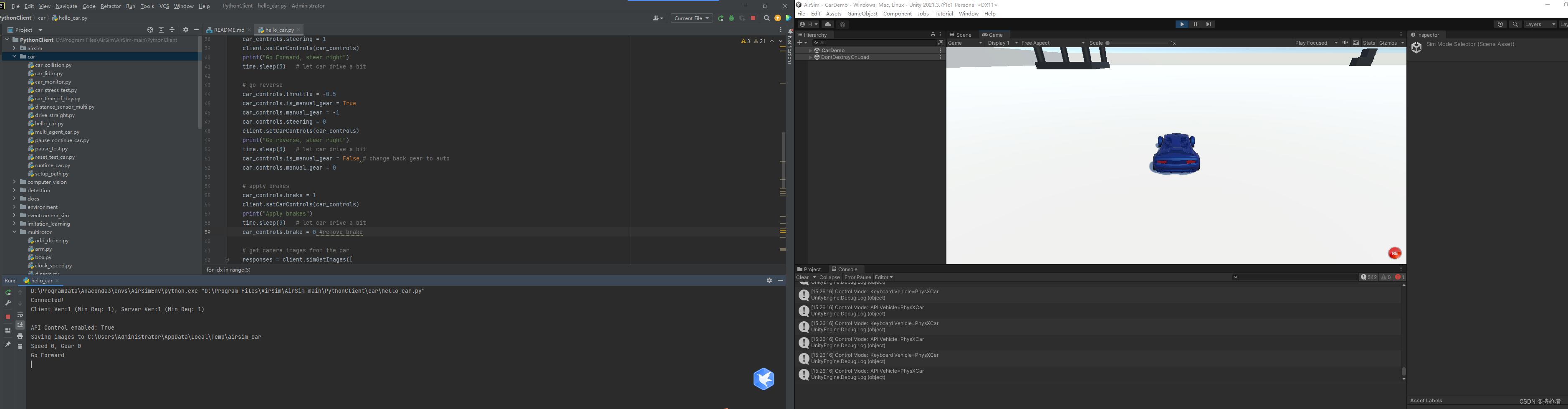Select drive_straight.py in project tree
The width and height of the screenshot is (1568, 409).
point(55,115)
